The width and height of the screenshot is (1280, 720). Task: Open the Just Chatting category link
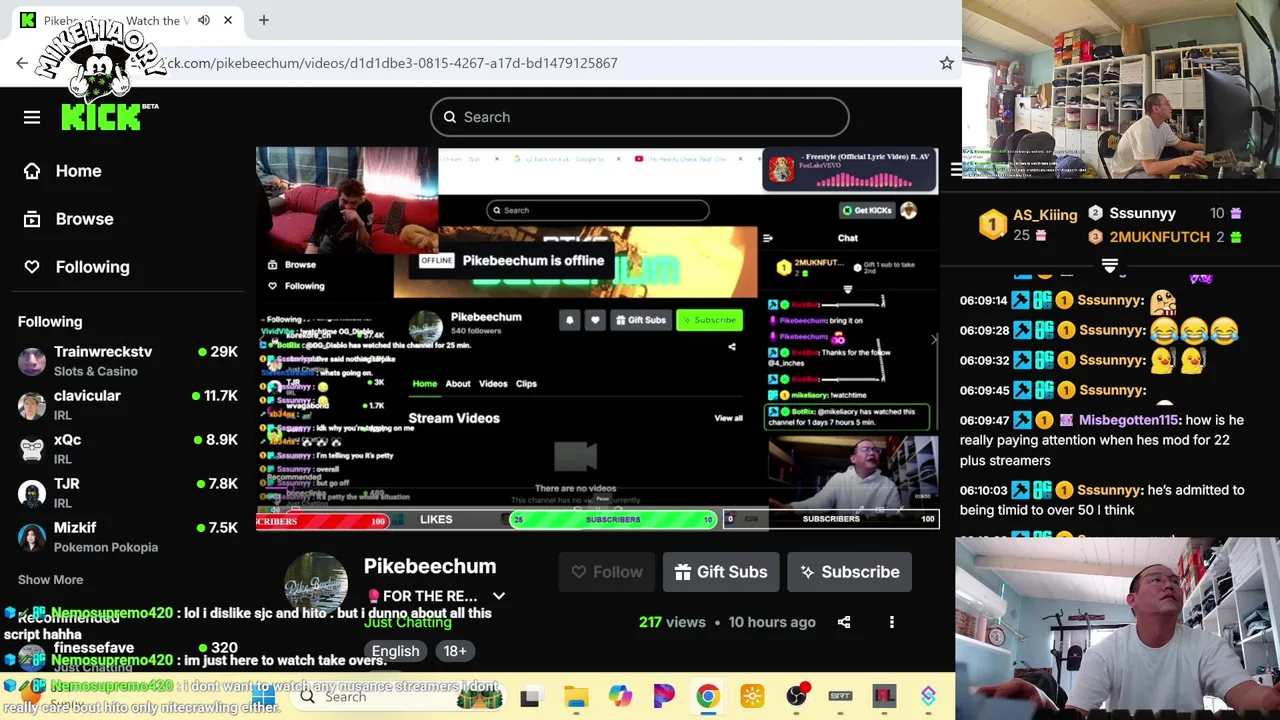[x=407, y=622]
